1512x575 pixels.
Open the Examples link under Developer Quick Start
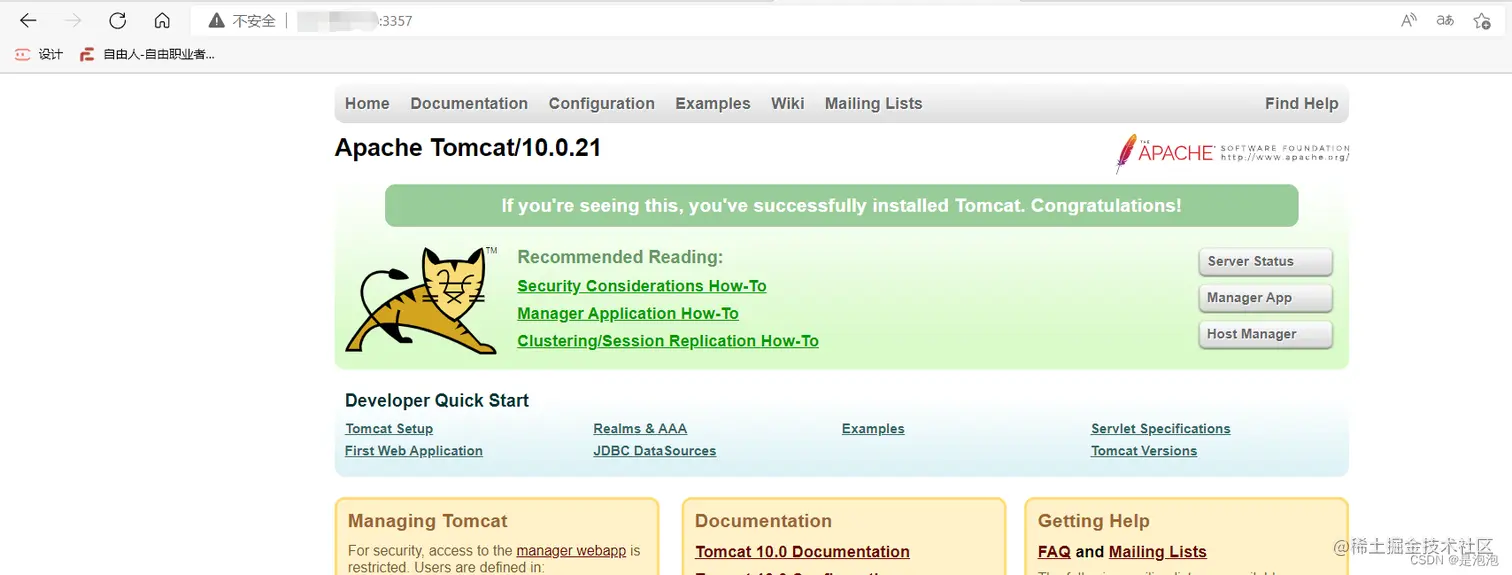pos(873,429)
